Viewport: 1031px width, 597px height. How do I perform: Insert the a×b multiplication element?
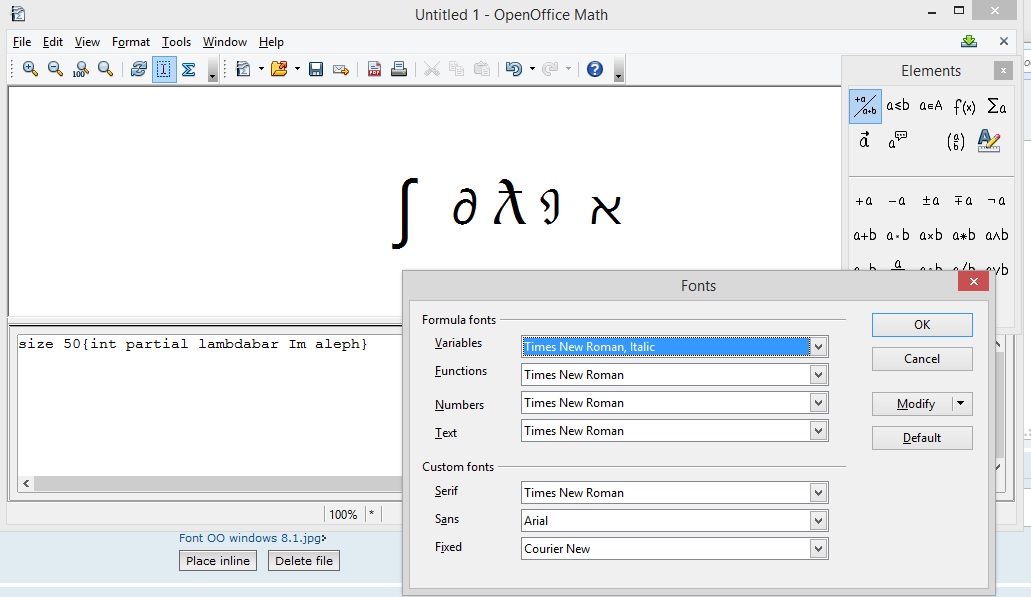pos(931,236)
